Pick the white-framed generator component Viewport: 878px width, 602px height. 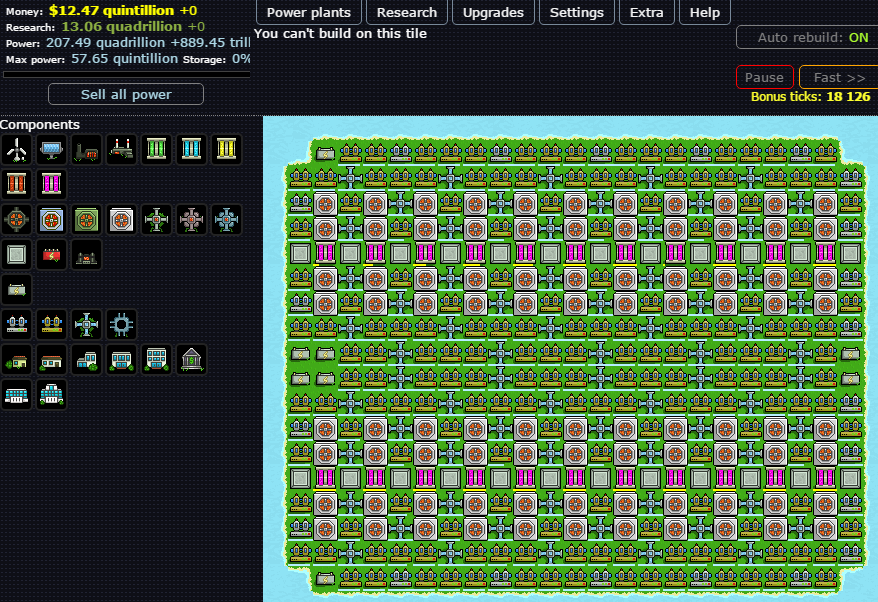pyautogui.click(x=122, y=220)
